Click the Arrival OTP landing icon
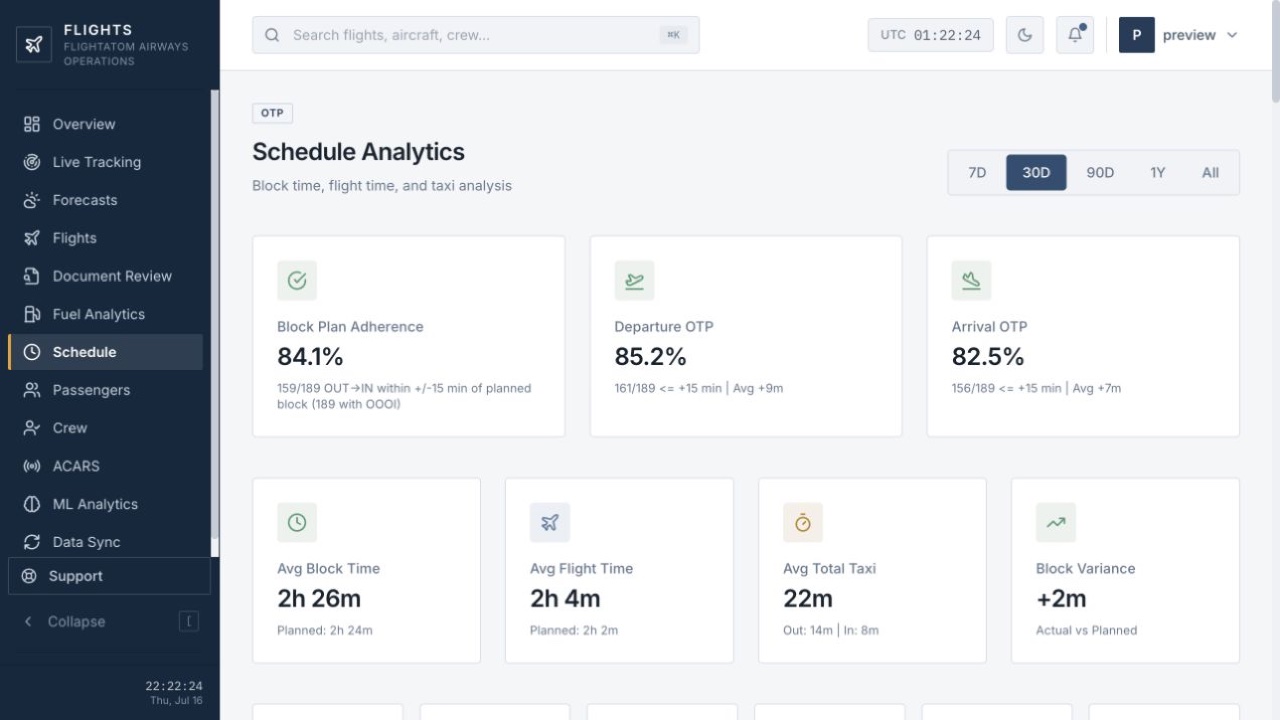The width and height of the screenshot is (1280, 720). click(971, 281)
